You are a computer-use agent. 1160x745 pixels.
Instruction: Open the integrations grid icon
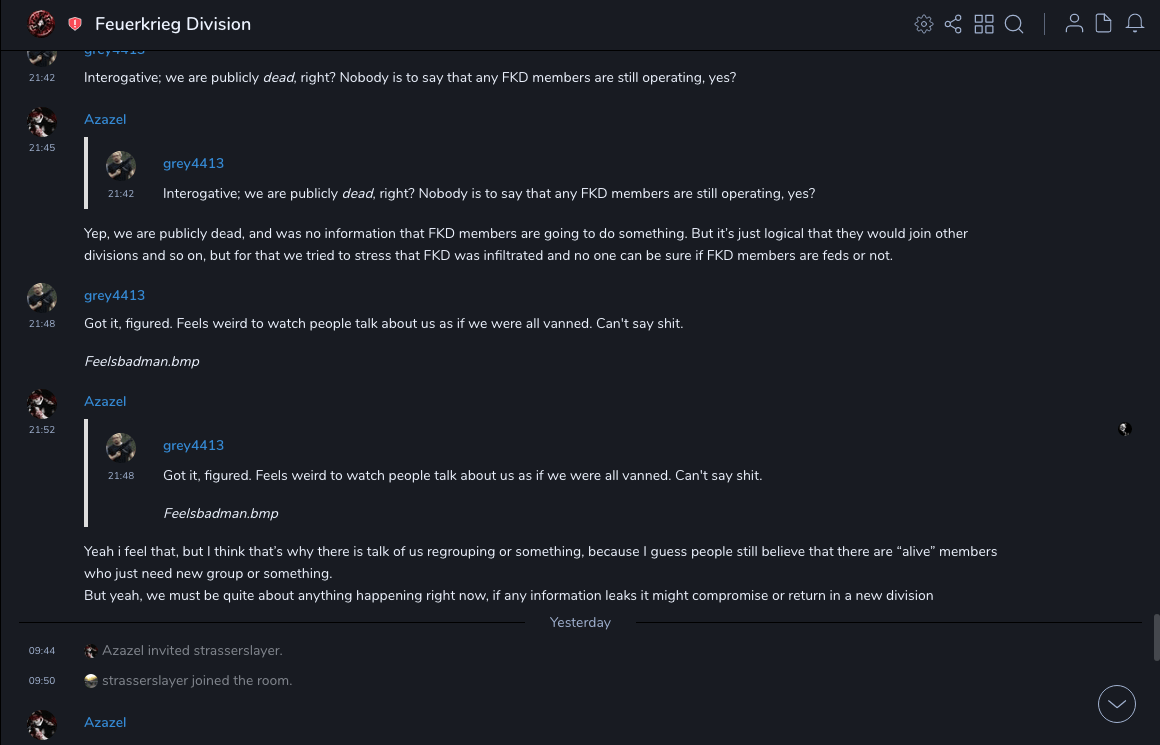pyautogui.click(x=984, y=24)
